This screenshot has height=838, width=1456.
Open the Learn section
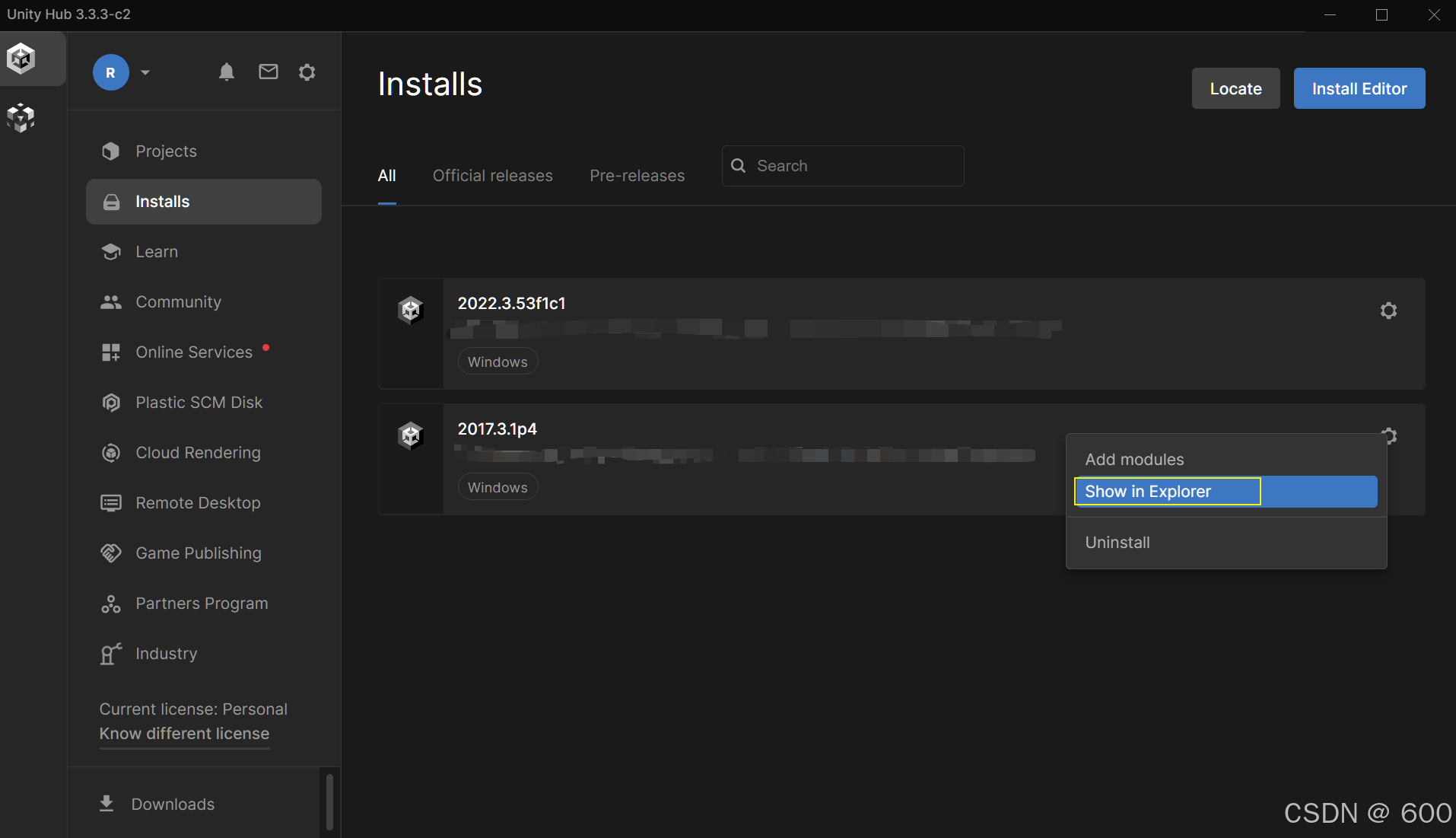[x=204, y=252]
